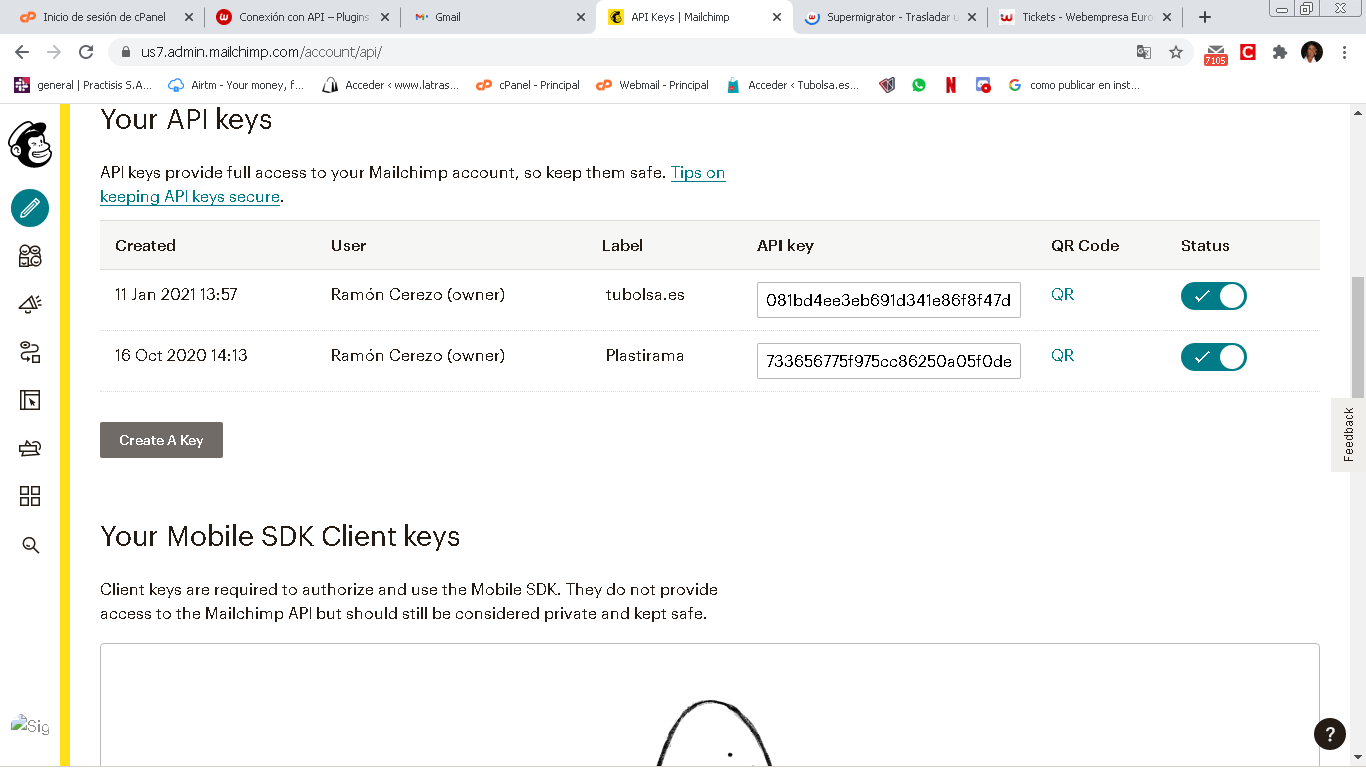Open Integrations grid icon in sidebar
The image size is (1366, 768).
tap(30, 497)
